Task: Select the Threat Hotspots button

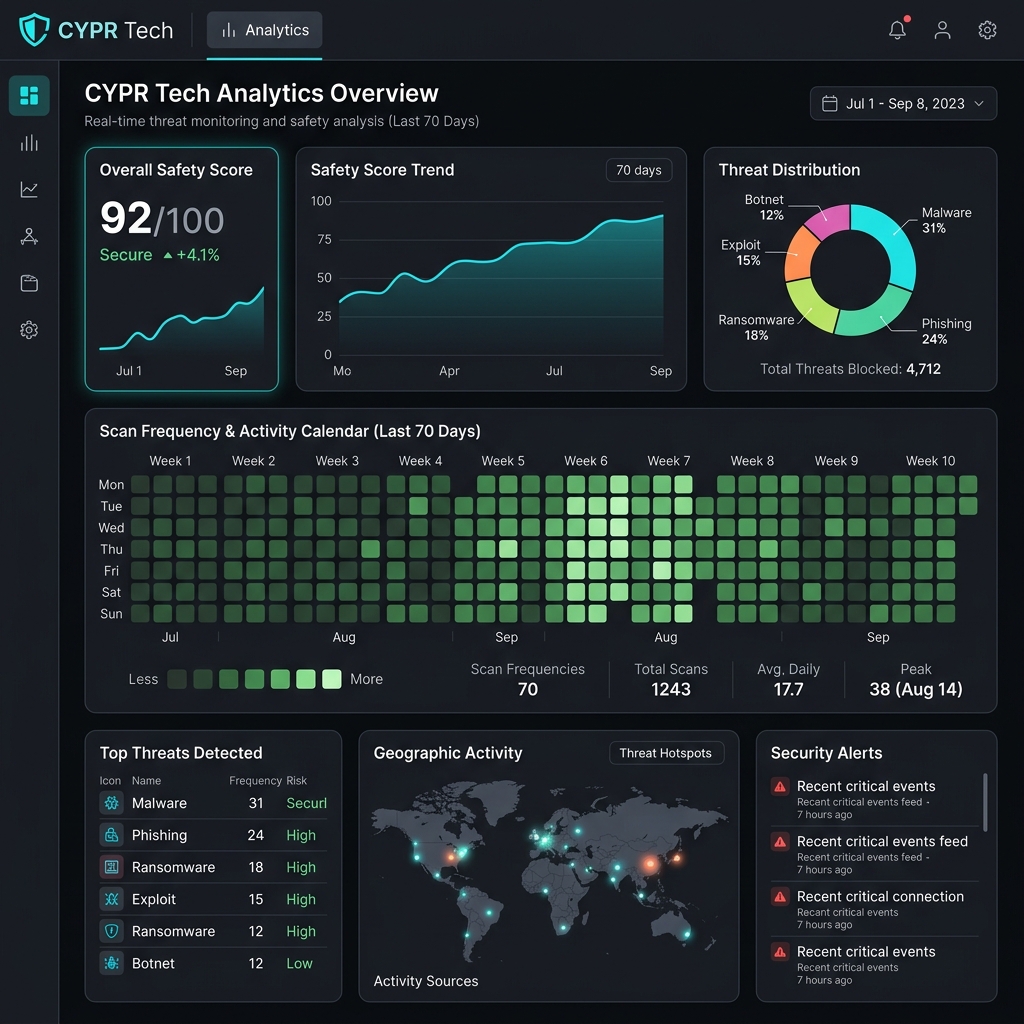Action: coord(666,753)
